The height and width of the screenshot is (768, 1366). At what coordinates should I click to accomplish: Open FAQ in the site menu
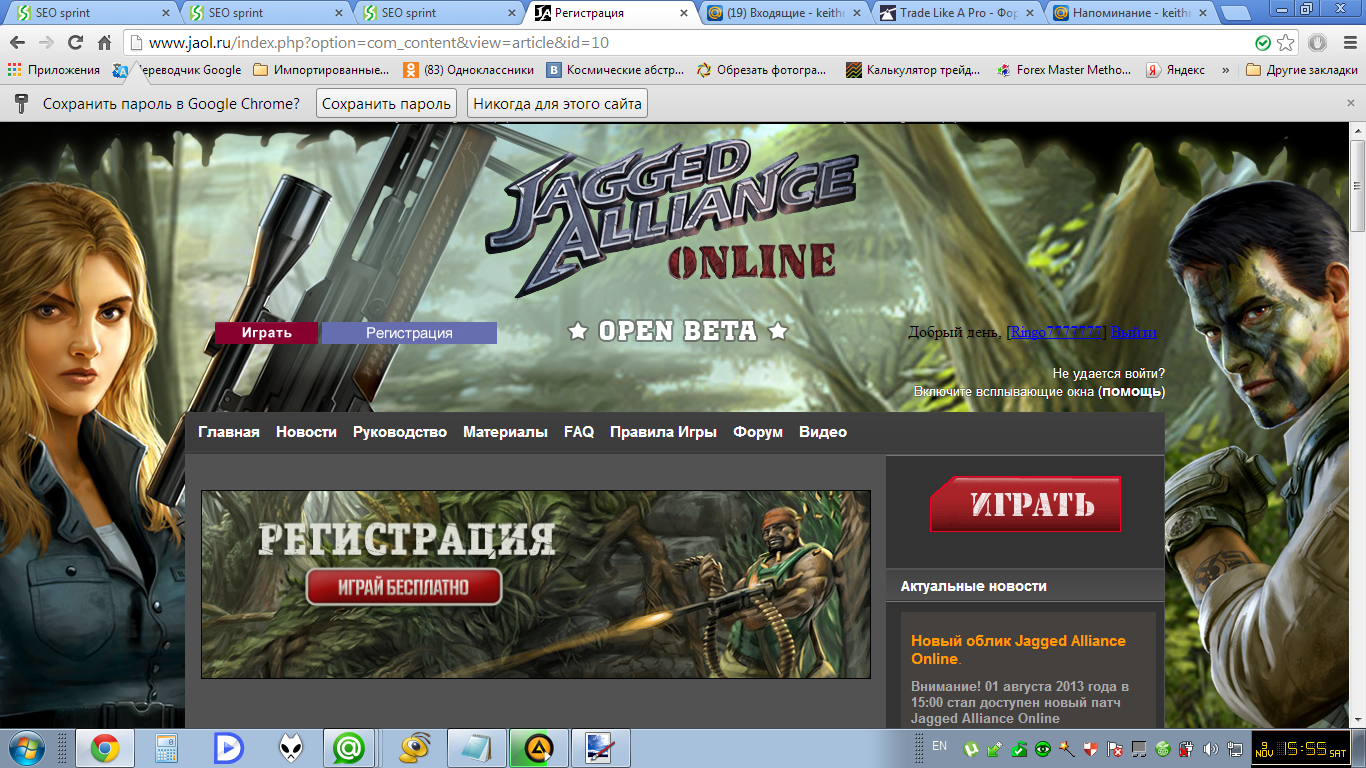(579, 432)
